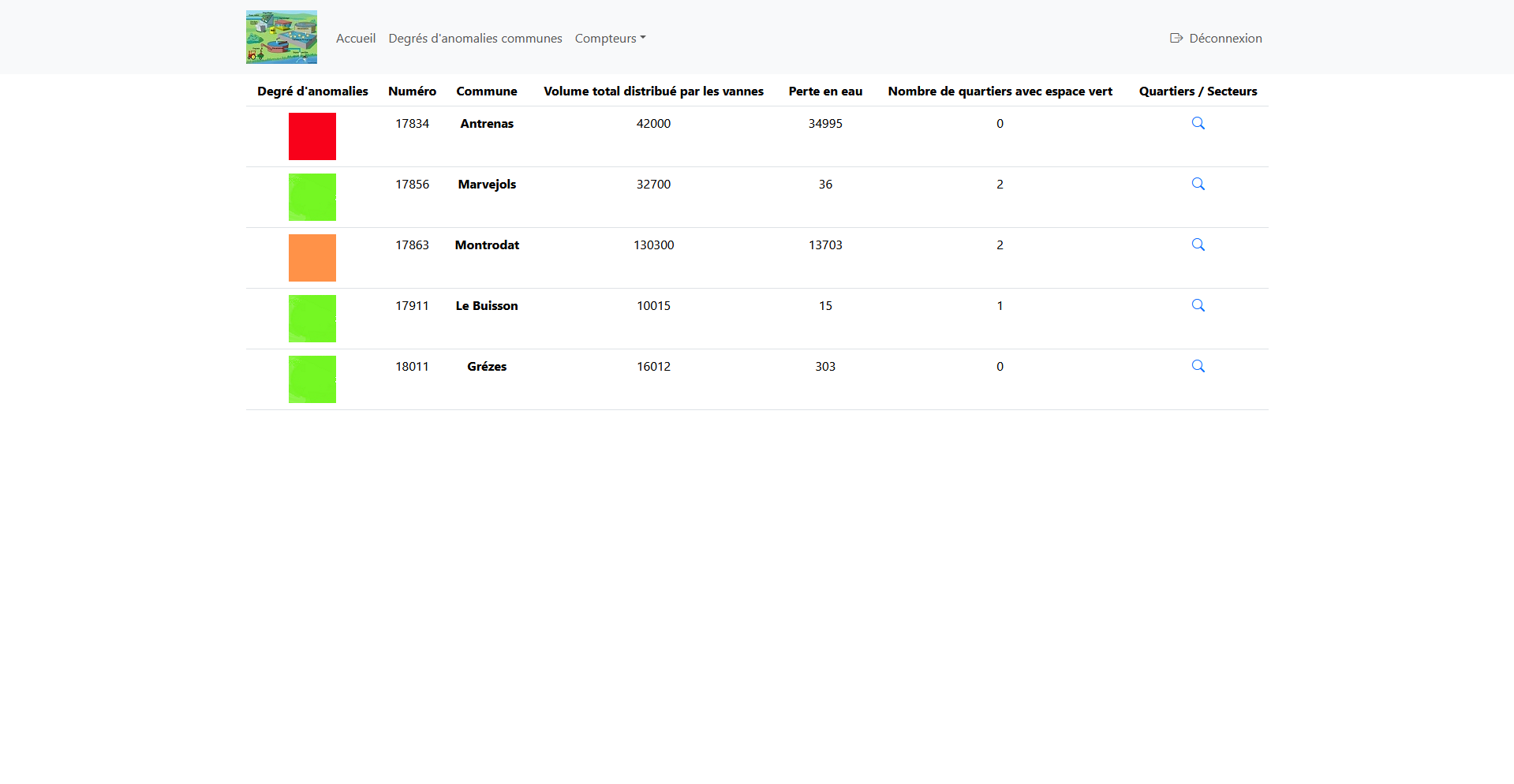Click the orange anomaly square for Montrodat

point(312,257)
